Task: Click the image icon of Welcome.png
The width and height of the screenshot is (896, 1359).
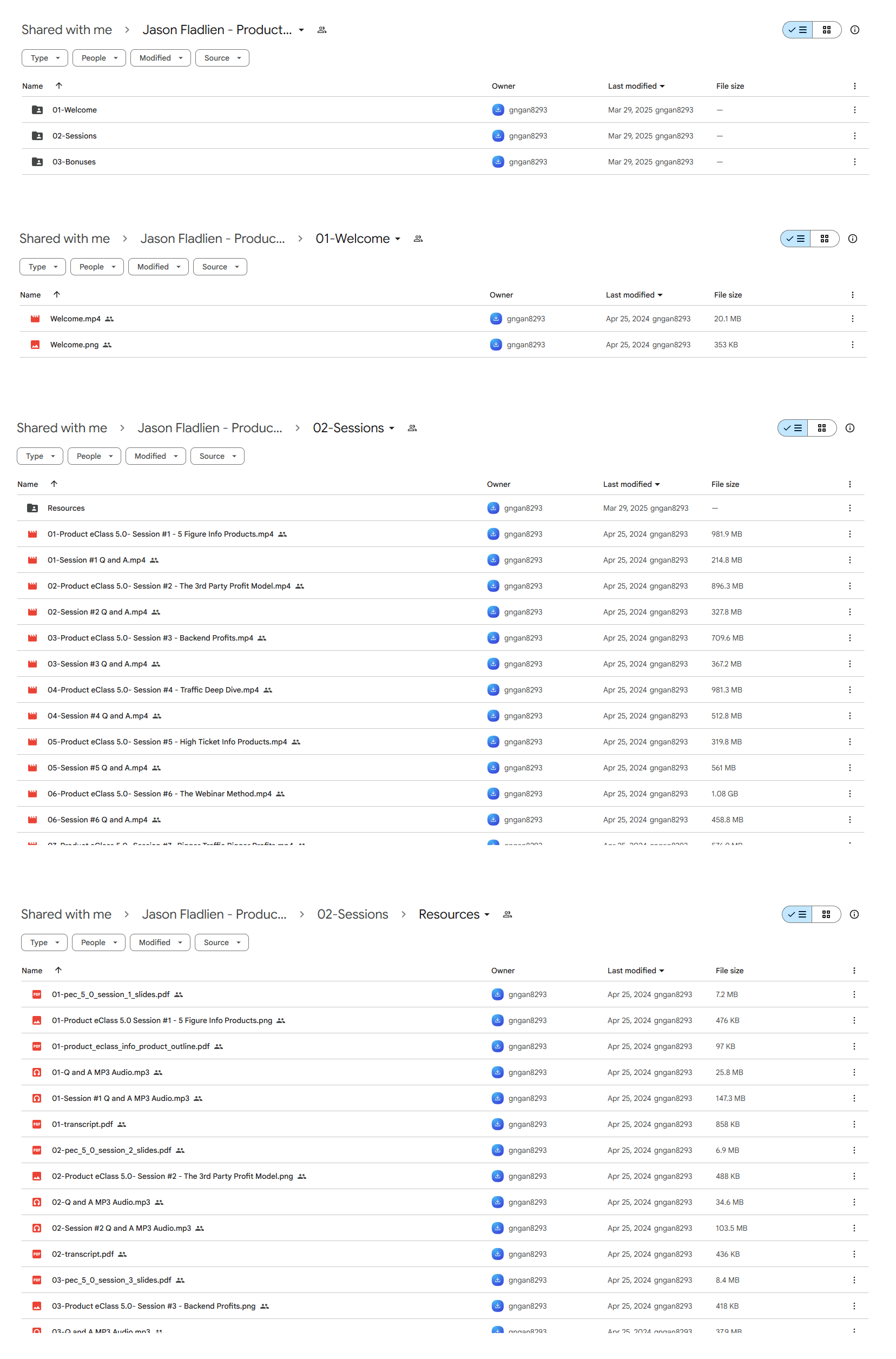Action: [35, 345]
